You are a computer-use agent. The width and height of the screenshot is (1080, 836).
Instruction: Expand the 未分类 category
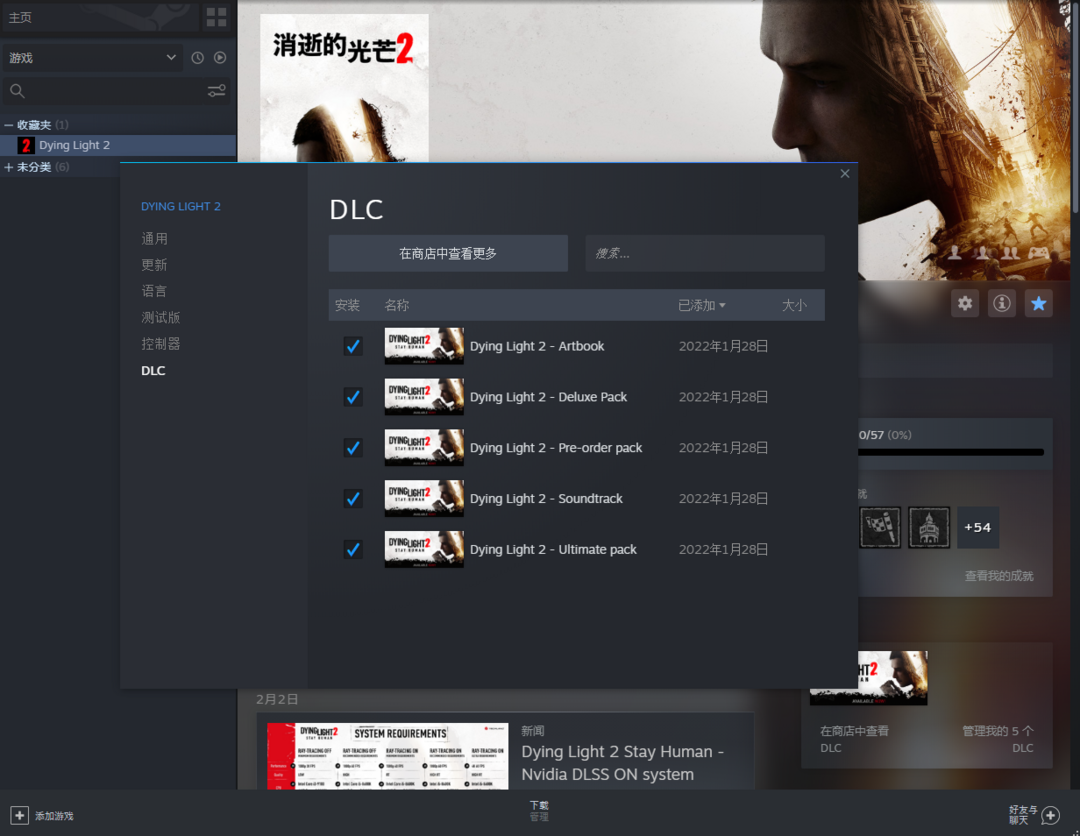point(9,167)
